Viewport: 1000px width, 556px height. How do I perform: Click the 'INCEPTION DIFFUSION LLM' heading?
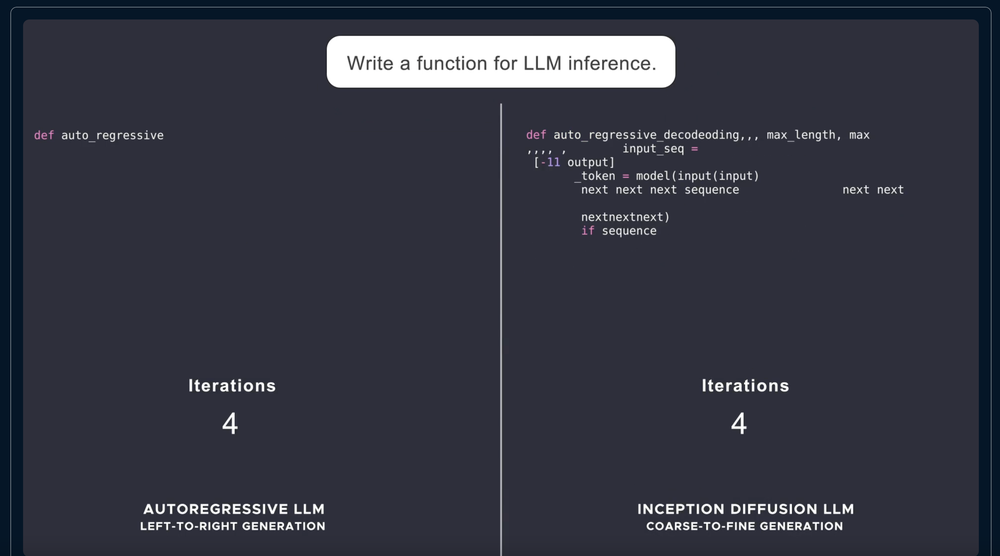pos(746,509)
